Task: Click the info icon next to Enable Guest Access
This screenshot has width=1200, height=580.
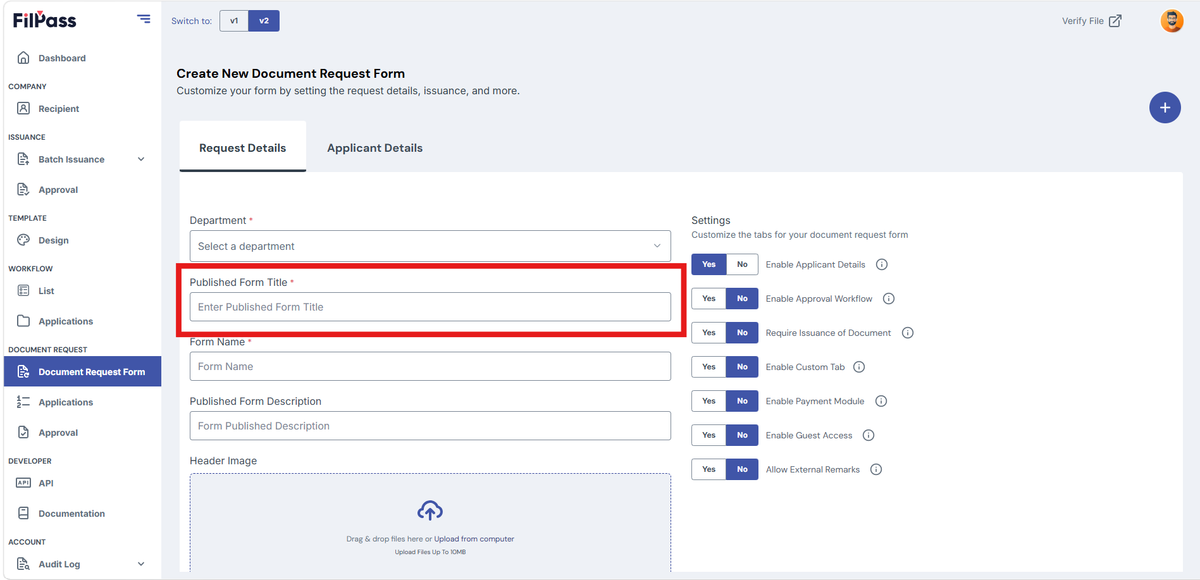Action: tap(868, 435)
